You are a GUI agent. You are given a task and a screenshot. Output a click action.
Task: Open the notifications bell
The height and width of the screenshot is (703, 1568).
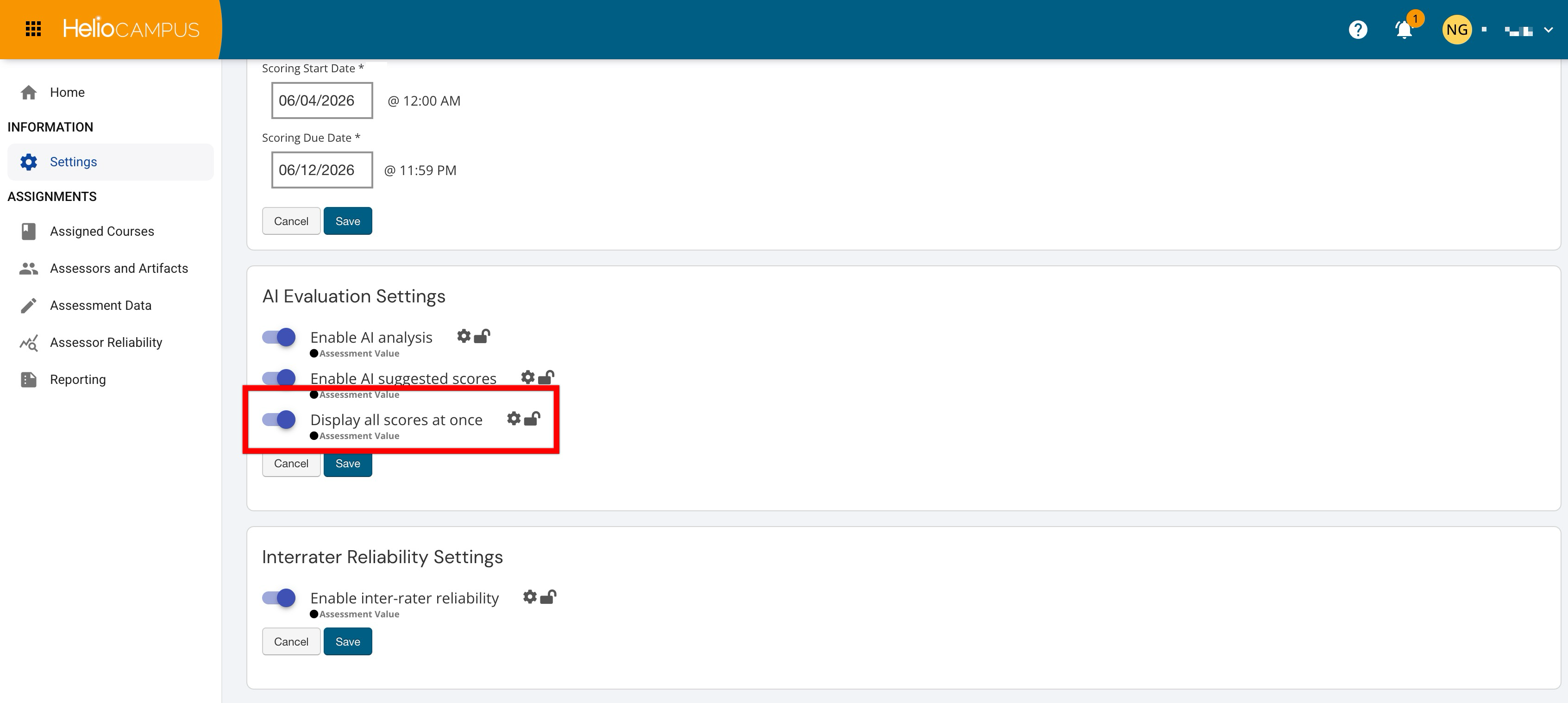click(1404, 30)
